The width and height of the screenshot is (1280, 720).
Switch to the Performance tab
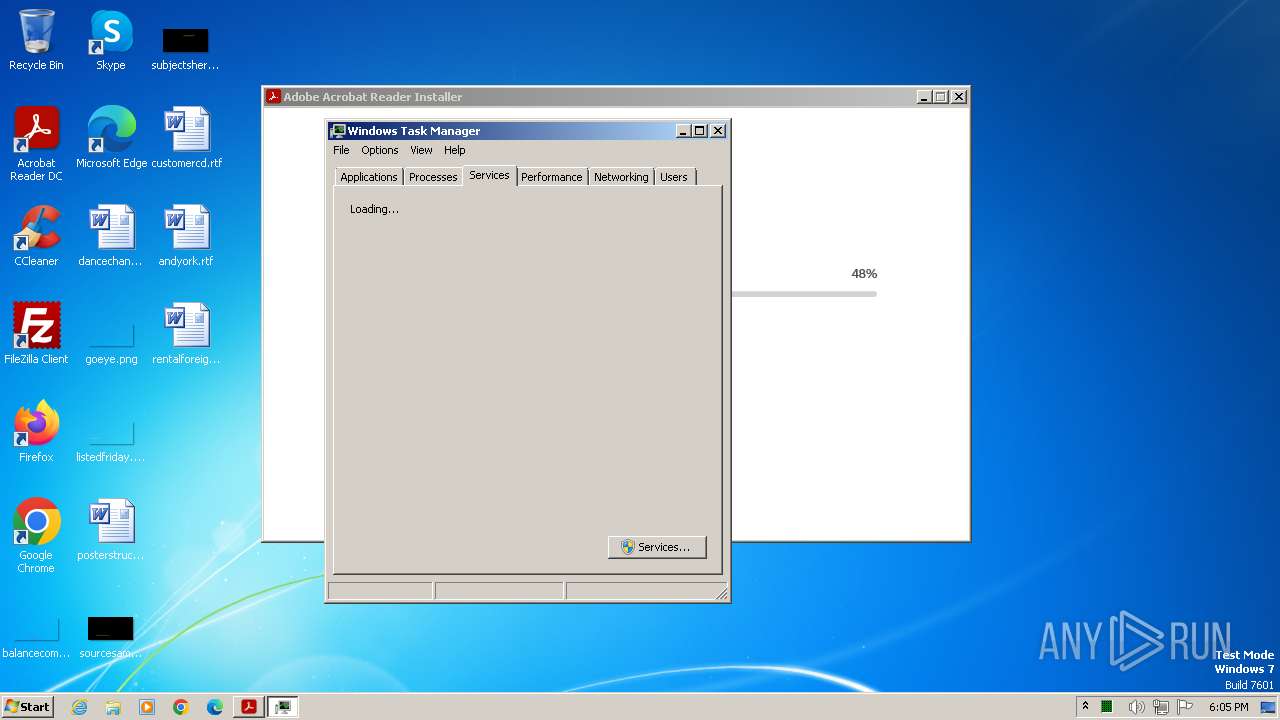[x=551, y=177]
